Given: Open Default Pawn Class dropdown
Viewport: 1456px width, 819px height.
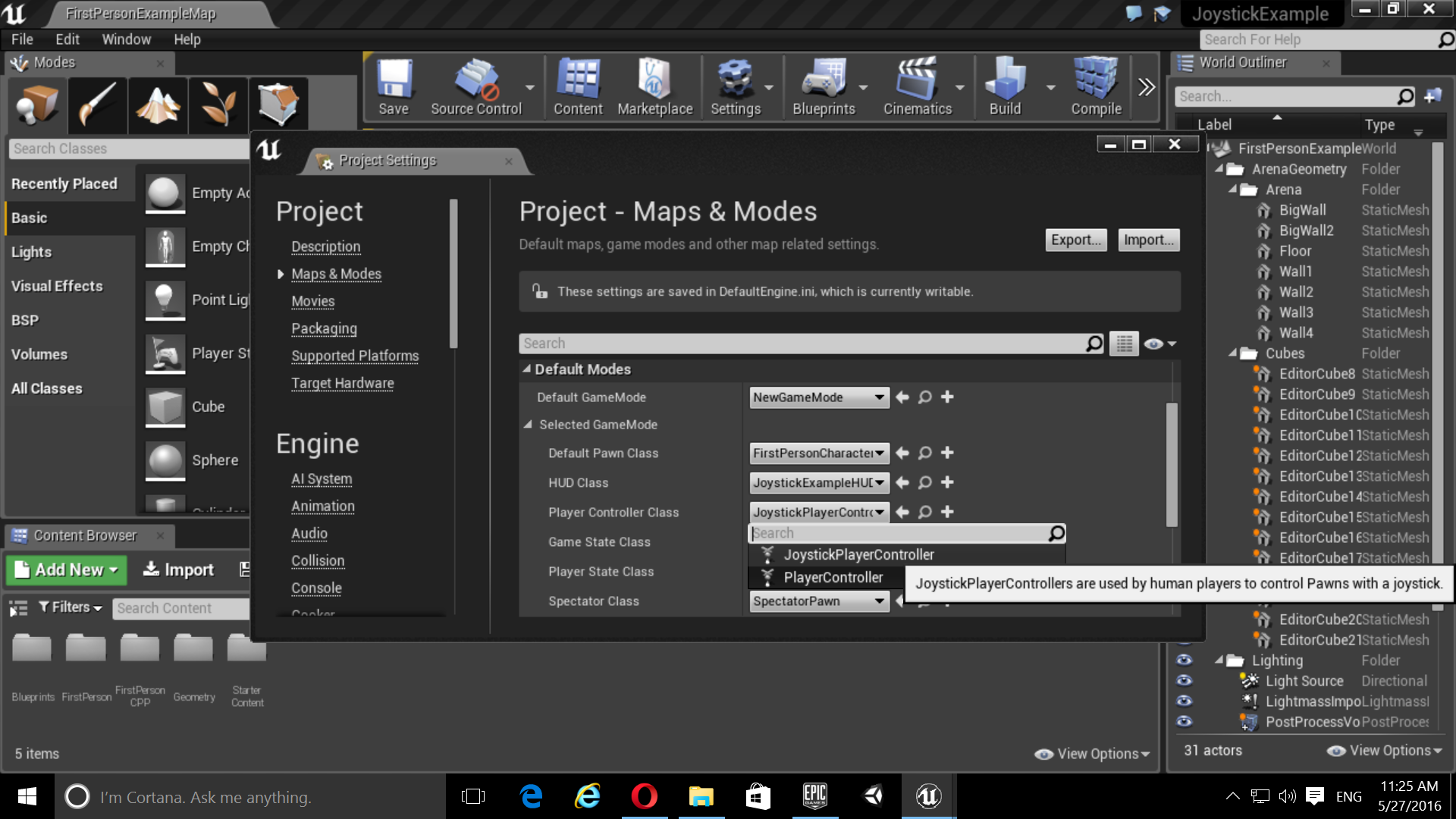Looking at the screenshot, I should pyautogui.click(x=819, y=453).
